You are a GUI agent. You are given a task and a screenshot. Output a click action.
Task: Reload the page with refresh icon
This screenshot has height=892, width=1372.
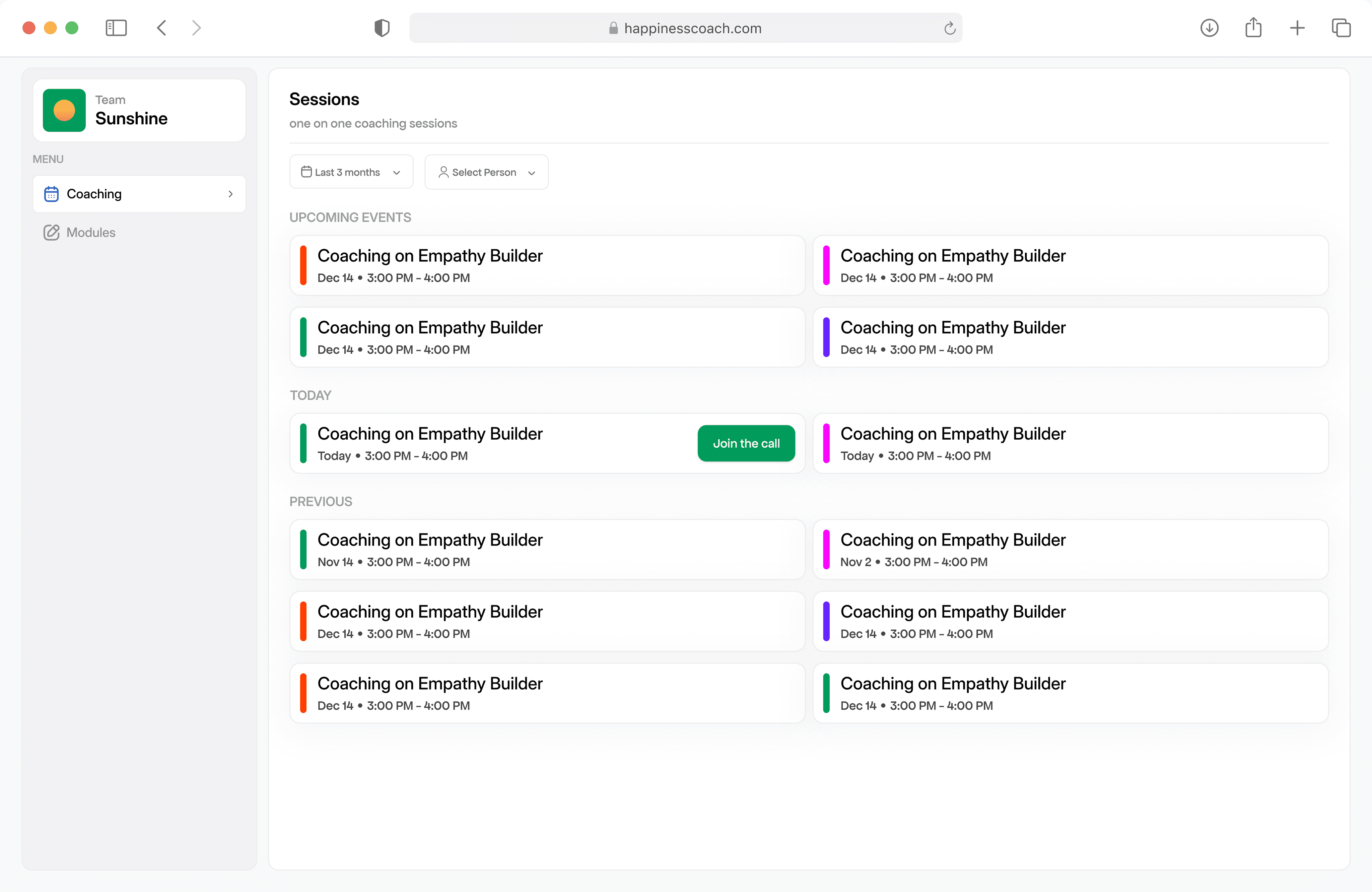point(950,28)
